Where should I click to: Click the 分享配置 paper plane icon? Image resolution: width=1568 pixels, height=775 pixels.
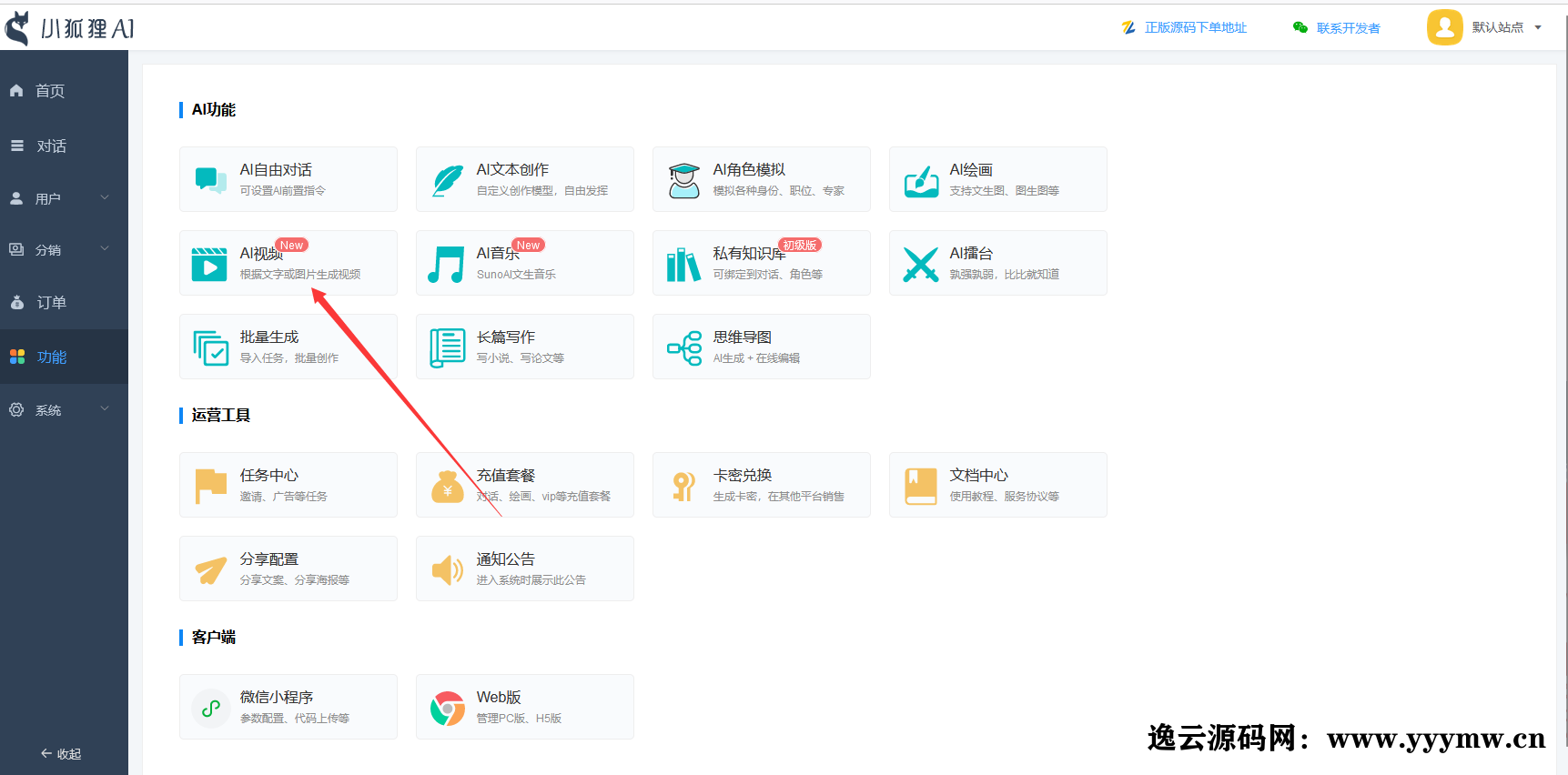coord(211,570)
